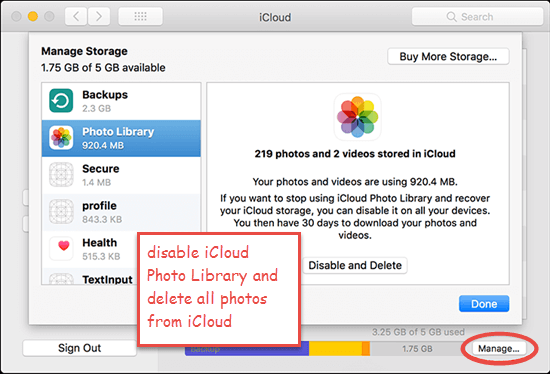The width and height of the screenshot is (550, 374).
Task: Select the Secure 1.4 MB row
Action: (x=121, y=175)
